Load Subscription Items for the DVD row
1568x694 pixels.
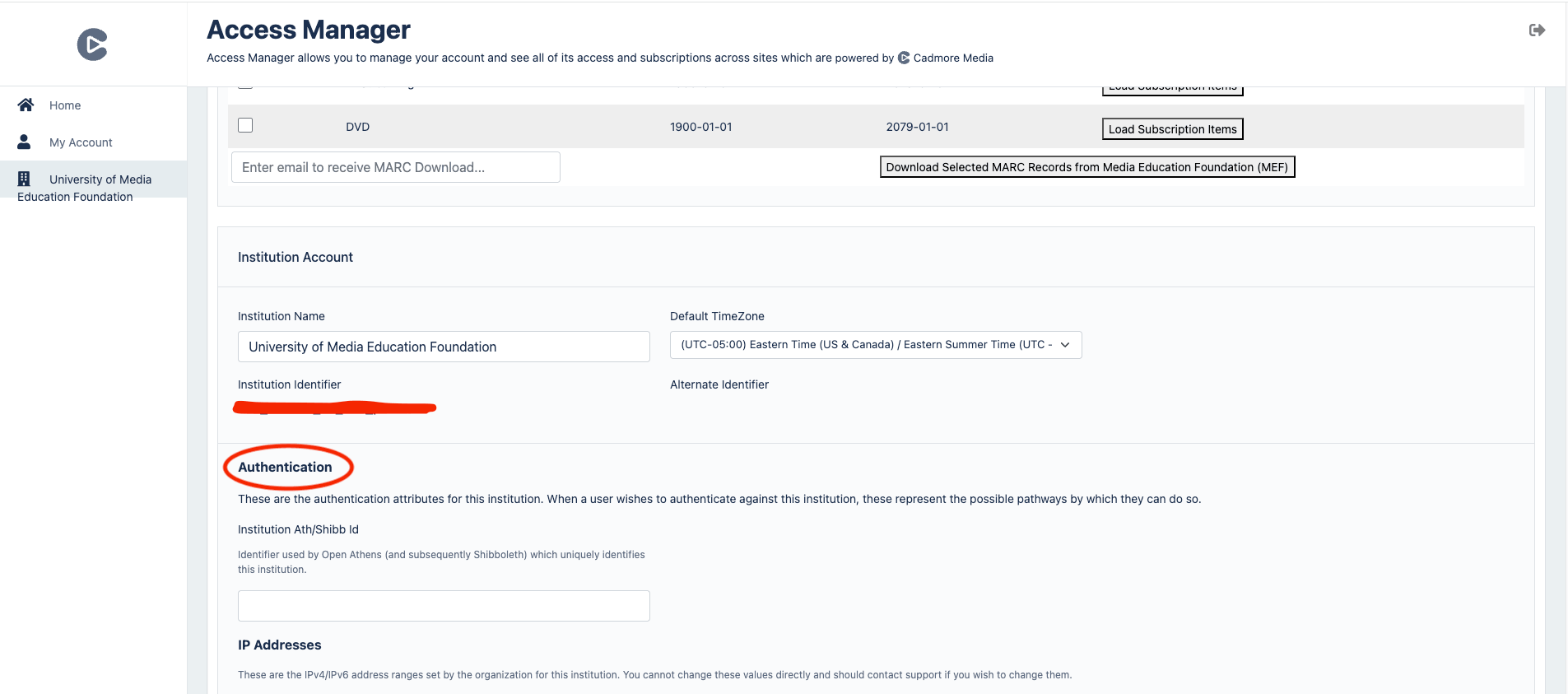pos(1172,129)
